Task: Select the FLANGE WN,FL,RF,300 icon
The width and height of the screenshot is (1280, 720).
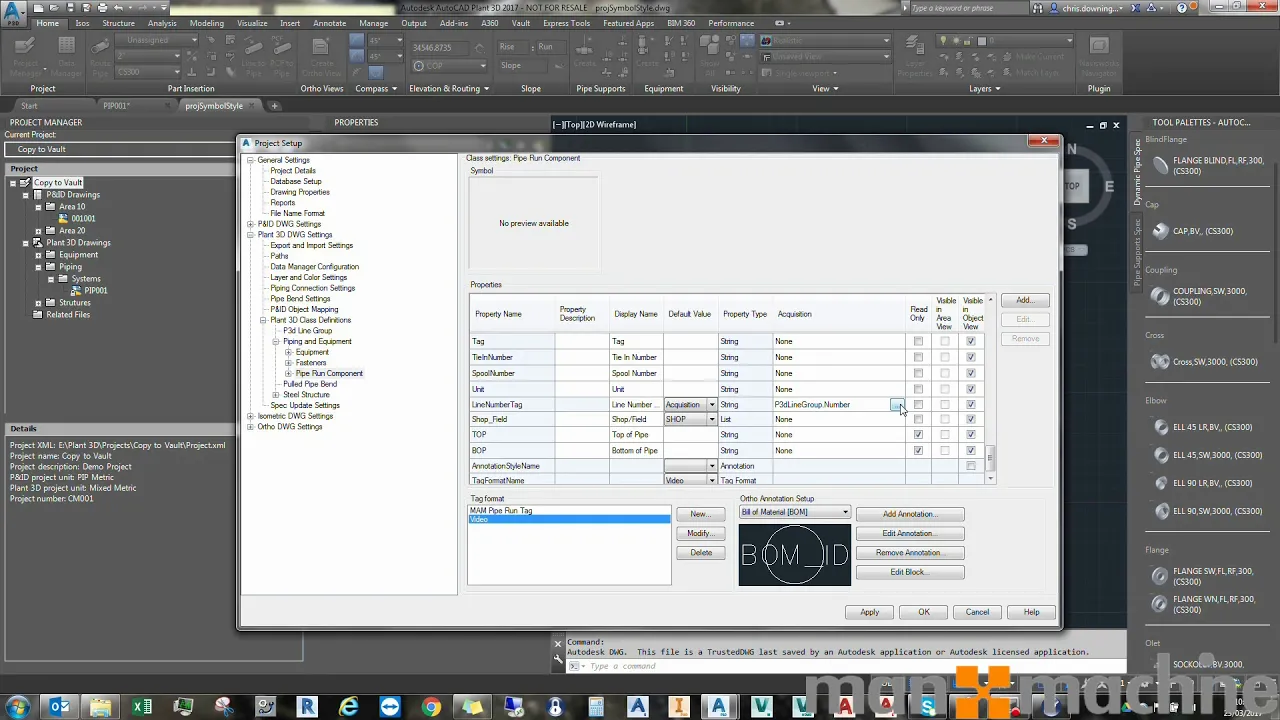Action: point(1161,604)
